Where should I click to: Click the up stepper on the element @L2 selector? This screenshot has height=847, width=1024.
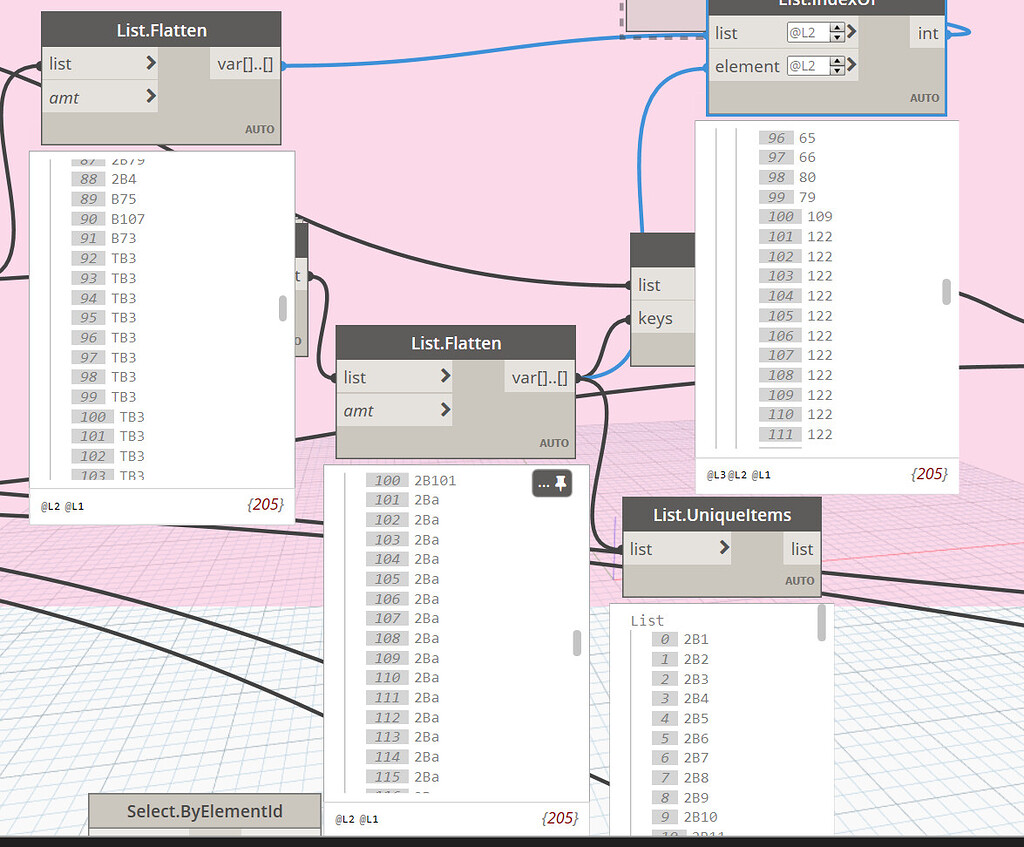click(838, 61)
